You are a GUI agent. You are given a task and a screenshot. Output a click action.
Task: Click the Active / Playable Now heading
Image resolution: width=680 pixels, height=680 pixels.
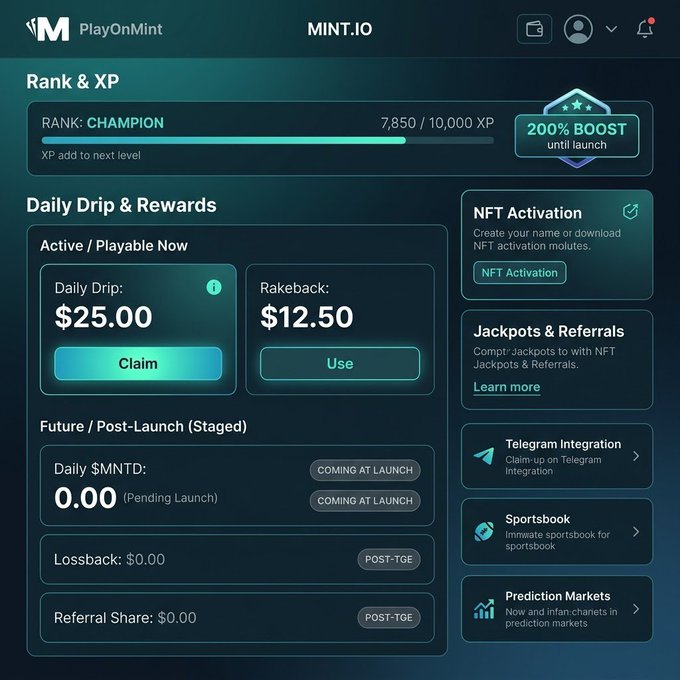point(114,246)
